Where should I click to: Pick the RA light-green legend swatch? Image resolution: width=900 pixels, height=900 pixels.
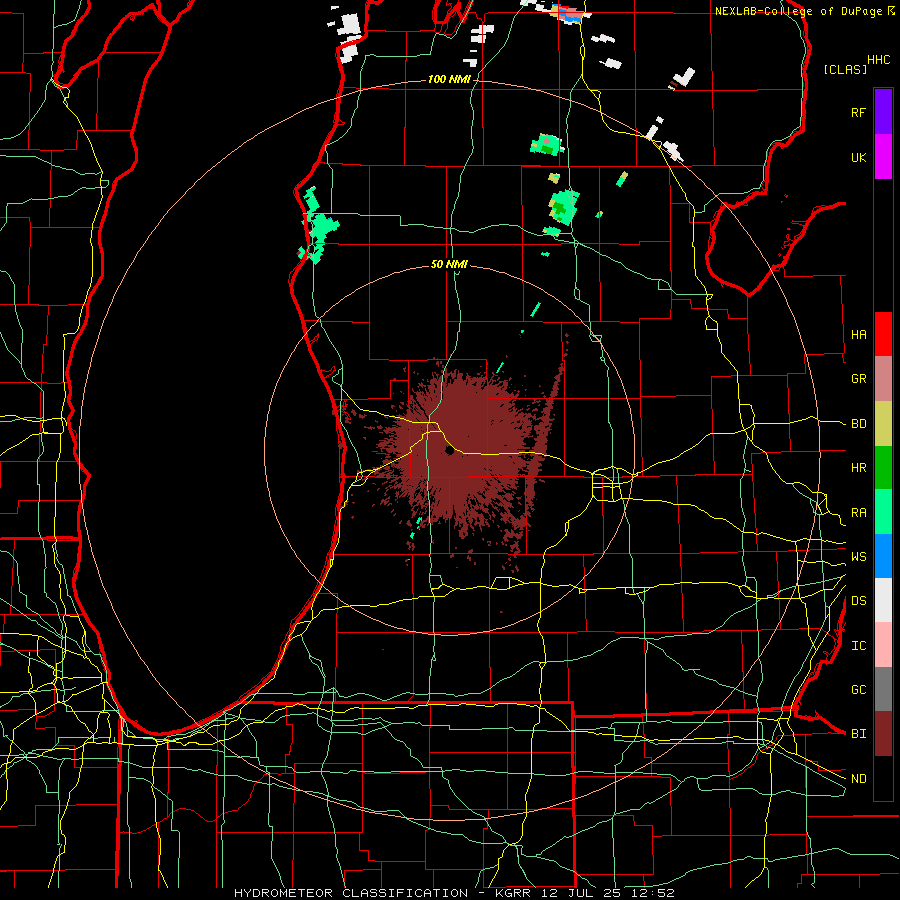pyautogui.click(x=883, y=512)
